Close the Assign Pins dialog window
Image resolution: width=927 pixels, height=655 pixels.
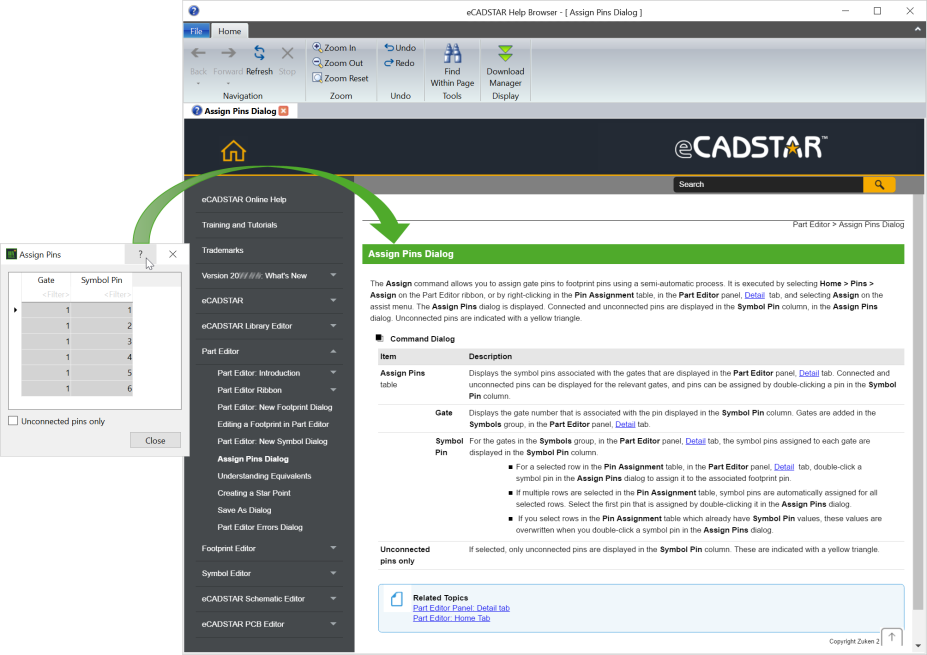(x=173, y=254)
